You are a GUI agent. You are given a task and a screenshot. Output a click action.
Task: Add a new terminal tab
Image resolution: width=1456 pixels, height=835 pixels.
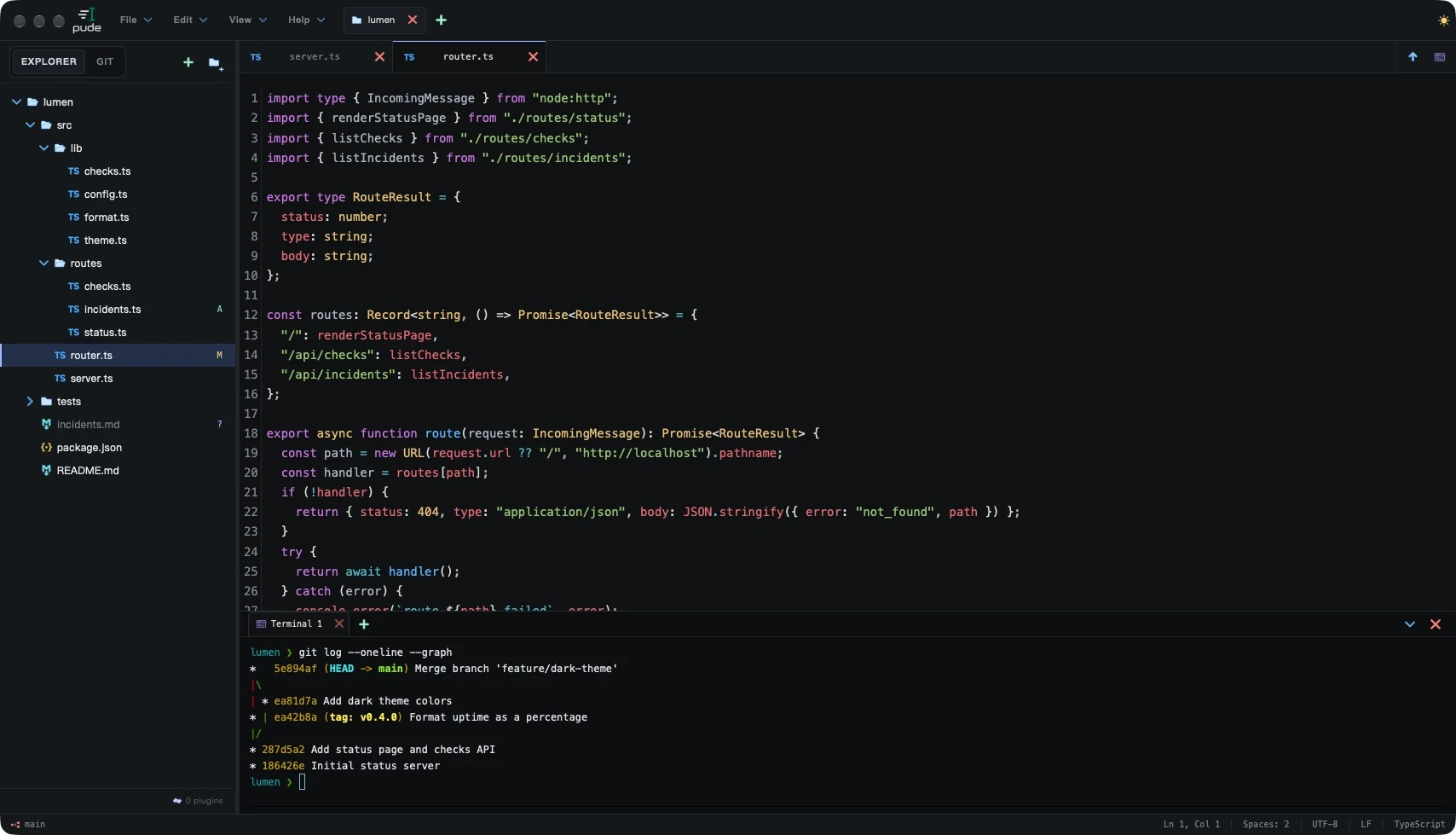click(x=364, y=624)
